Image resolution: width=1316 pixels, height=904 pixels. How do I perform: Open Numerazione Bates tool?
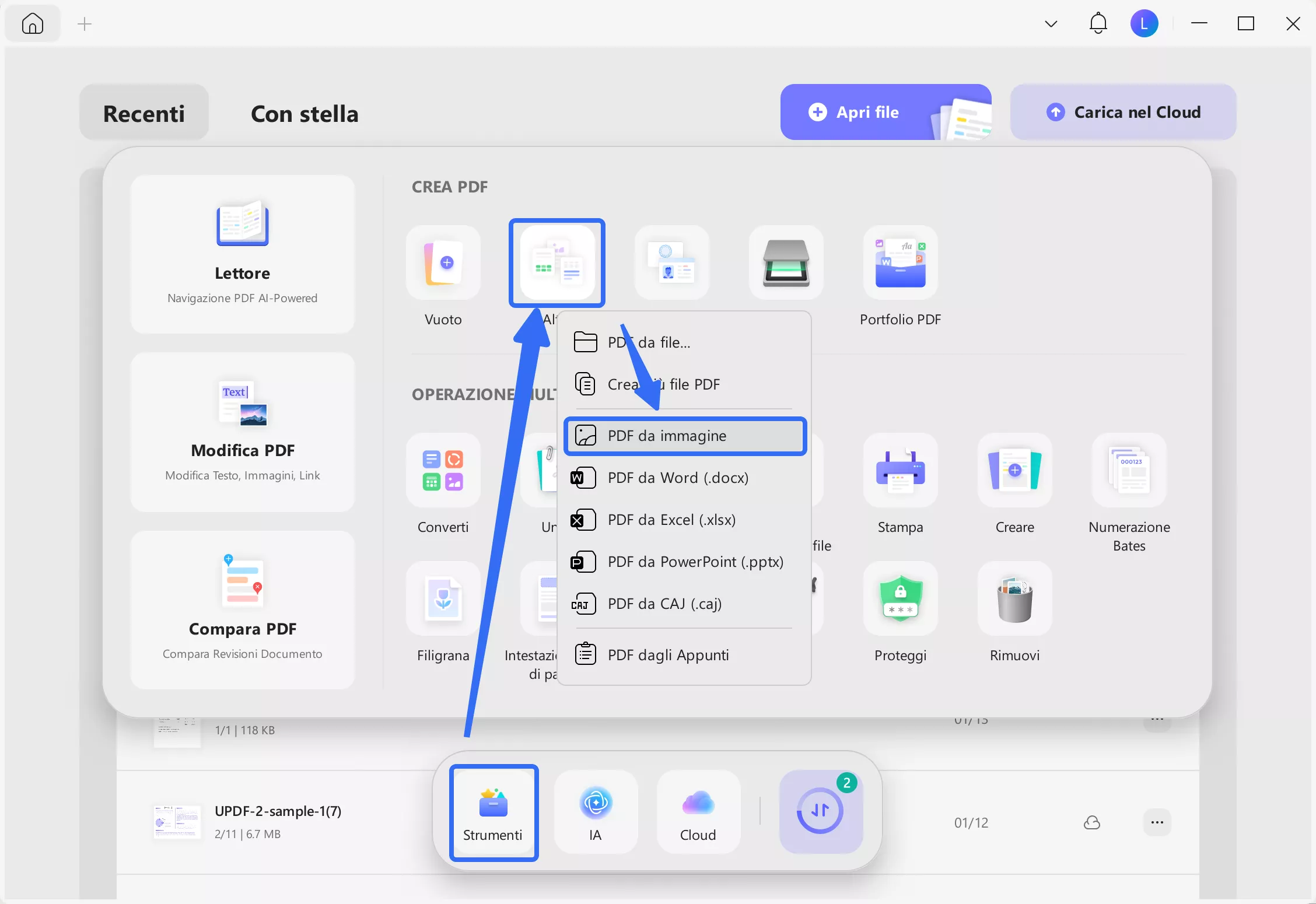point(1128,471)
